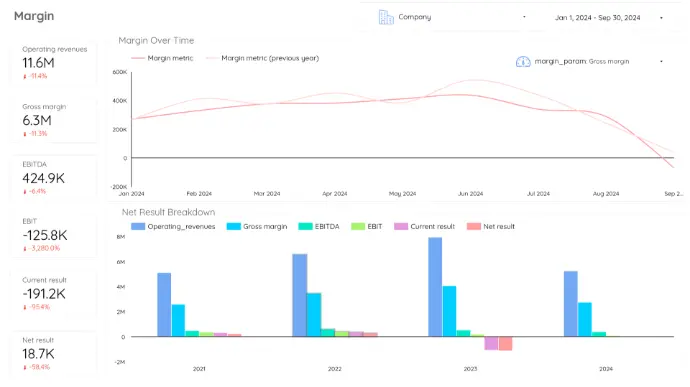Image resolution: width=690 pixels, height=387 pixels.
Task: Toggle Margin metric (previous year) legend entry
Action: click(x=263, y=58)
